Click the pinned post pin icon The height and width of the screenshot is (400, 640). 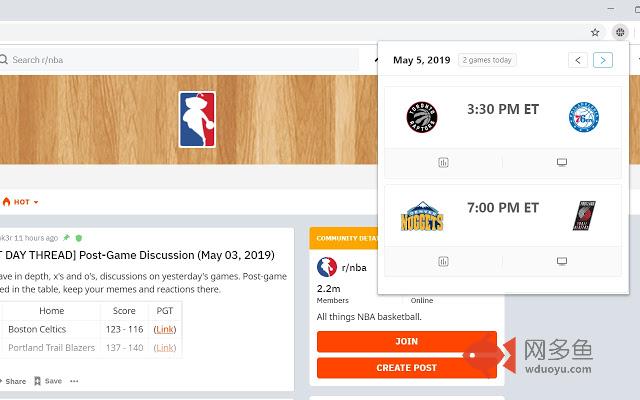pyautogui.click(x=67, y=238)
